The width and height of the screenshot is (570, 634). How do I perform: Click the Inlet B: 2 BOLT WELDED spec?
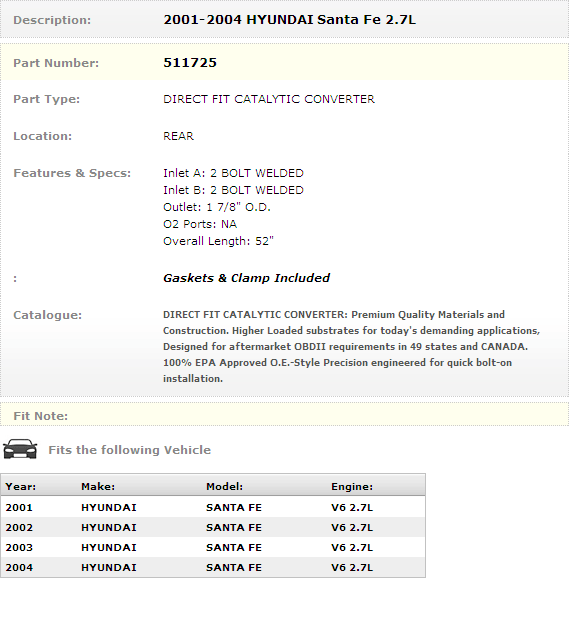(233, 190)
